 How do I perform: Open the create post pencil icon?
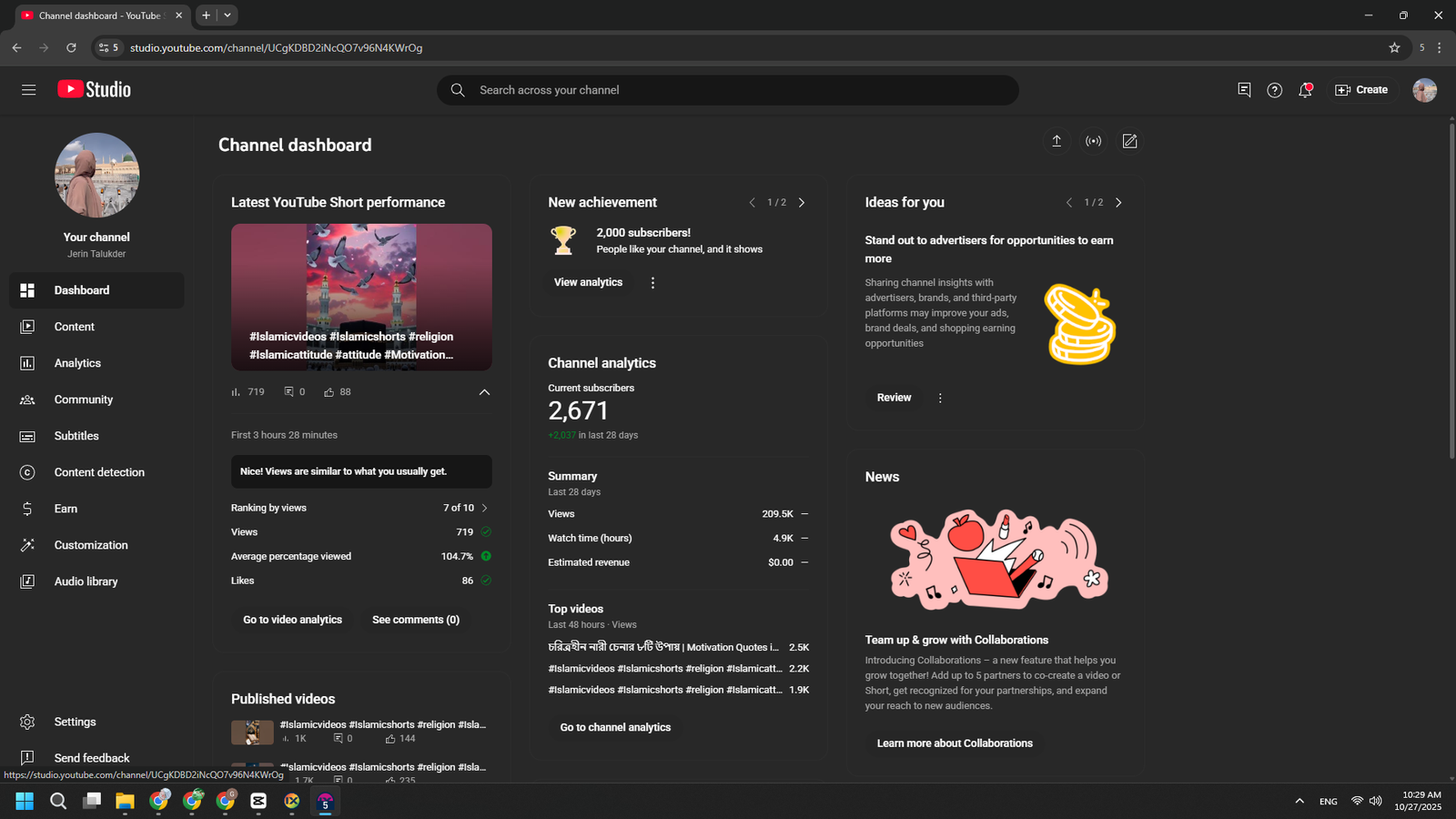click(x=1129, y=141)
